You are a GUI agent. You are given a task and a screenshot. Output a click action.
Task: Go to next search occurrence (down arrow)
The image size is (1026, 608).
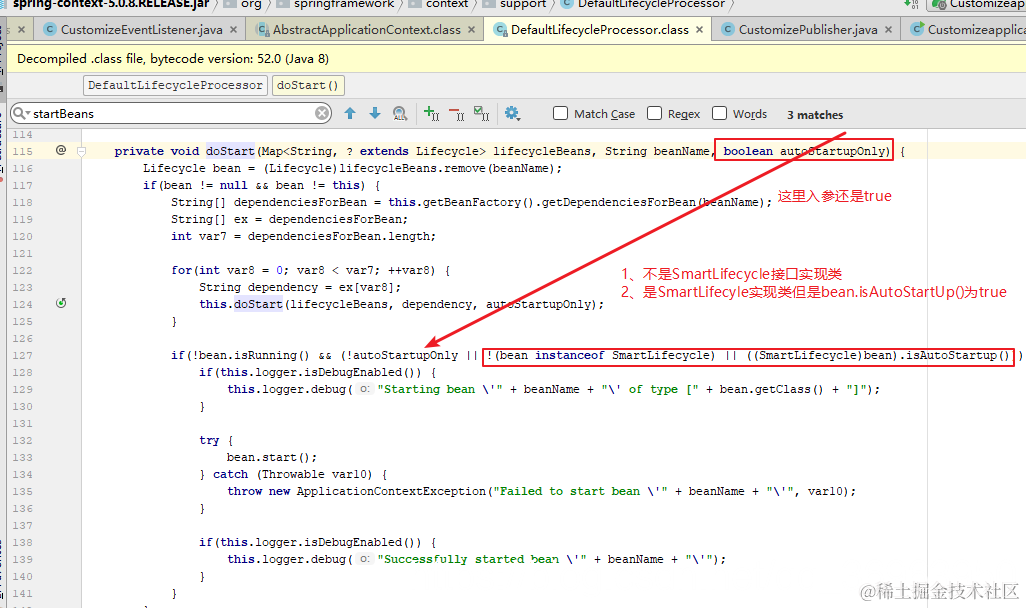point(375,113)
